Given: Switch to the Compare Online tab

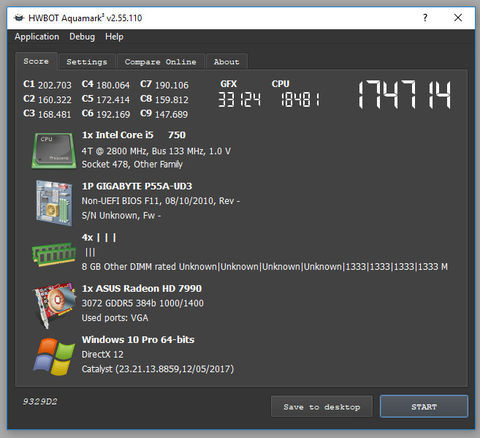Looking at the screenshot, I should 160,62.
